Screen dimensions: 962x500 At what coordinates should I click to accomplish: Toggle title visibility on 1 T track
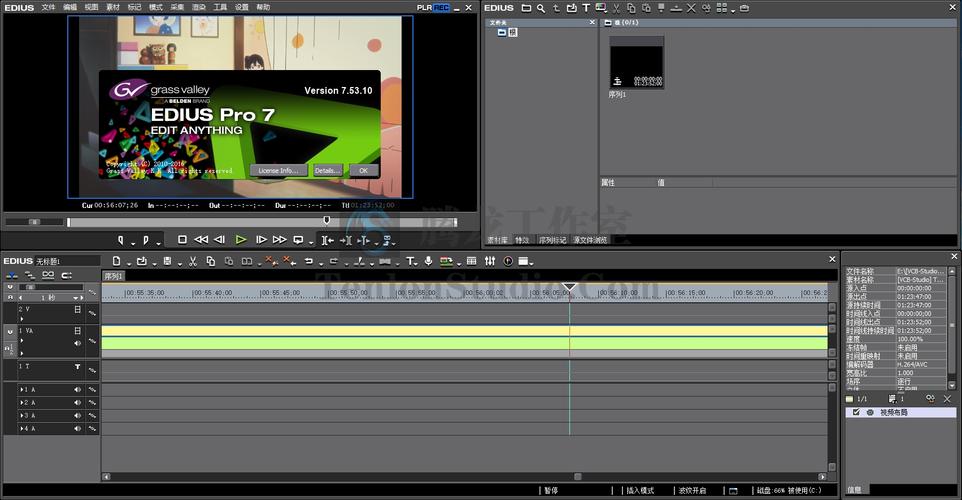pyautogui.click(x=77, y=367)
